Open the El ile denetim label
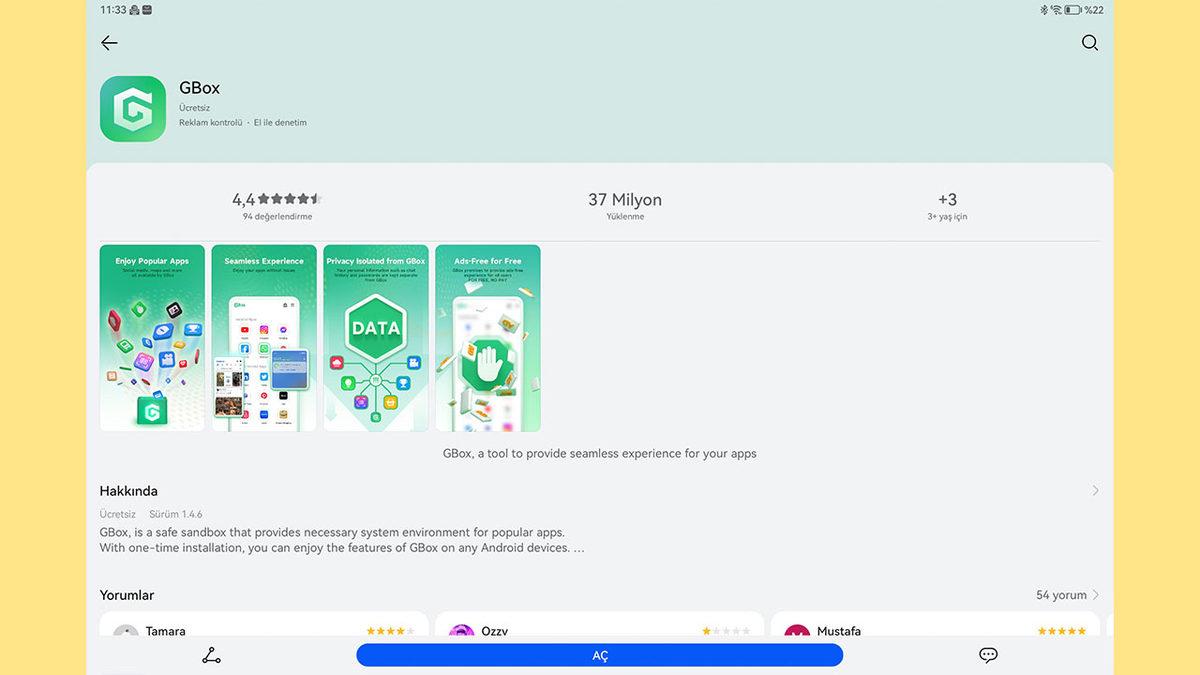The image size is (1200, 675). point(280,123)
